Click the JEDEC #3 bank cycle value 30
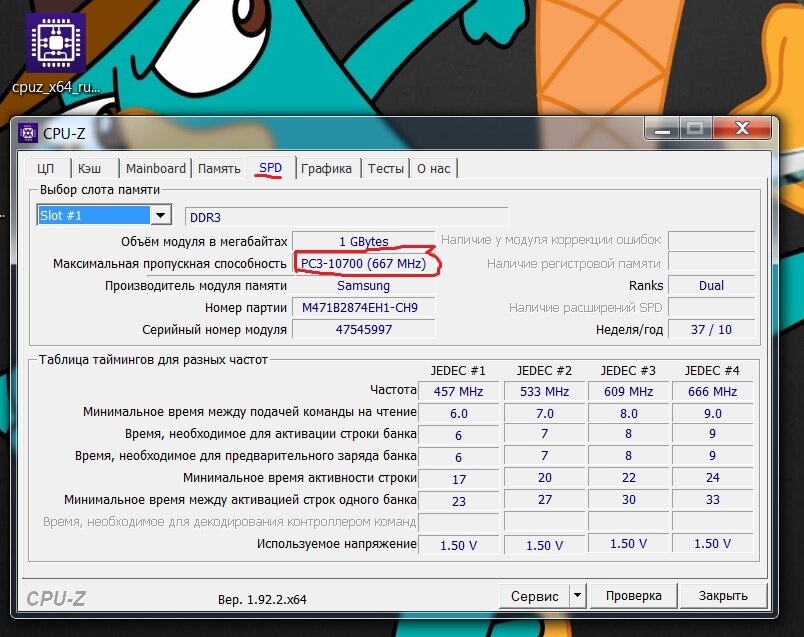Screen dimensions: 804x637 pyautogui.click(x=629, y=500)
